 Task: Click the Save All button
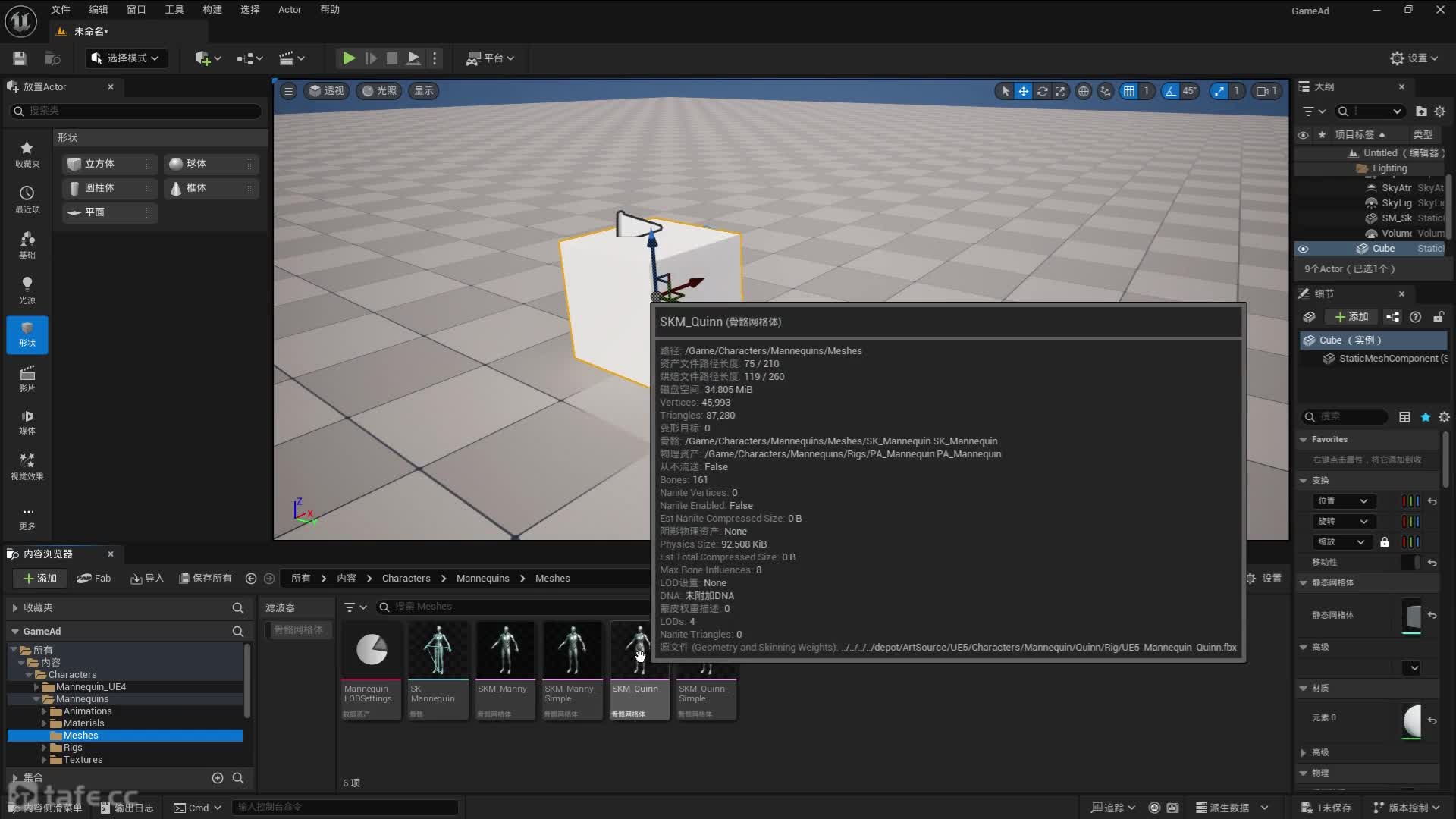click(x=205, y=579)
